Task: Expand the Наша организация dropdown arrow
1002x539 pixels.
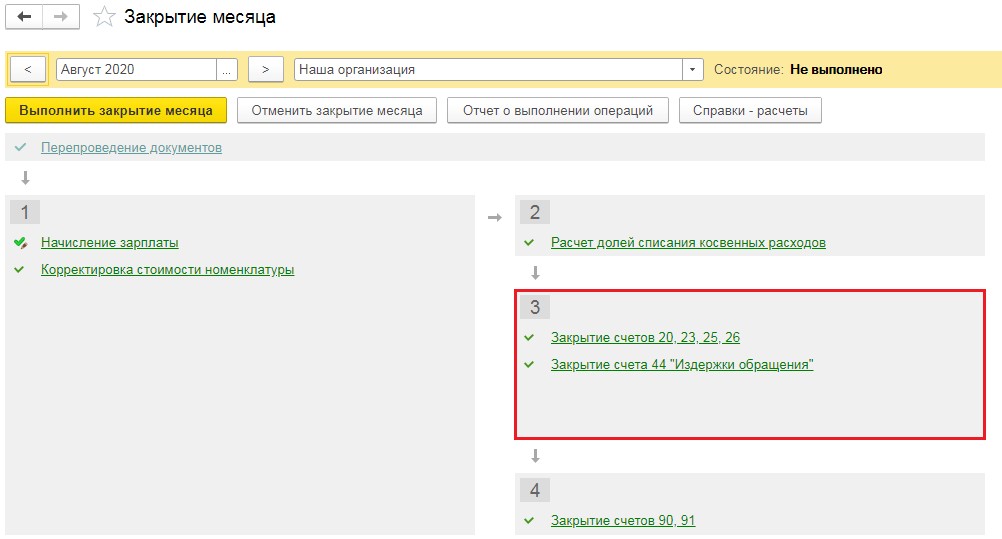Action: [x=693, y=70]
